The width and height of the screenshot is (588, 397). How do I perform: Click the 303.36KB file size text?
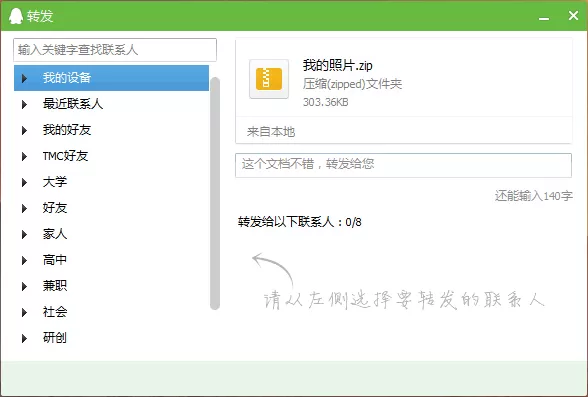pyautogui.click(x=326, y=102)
